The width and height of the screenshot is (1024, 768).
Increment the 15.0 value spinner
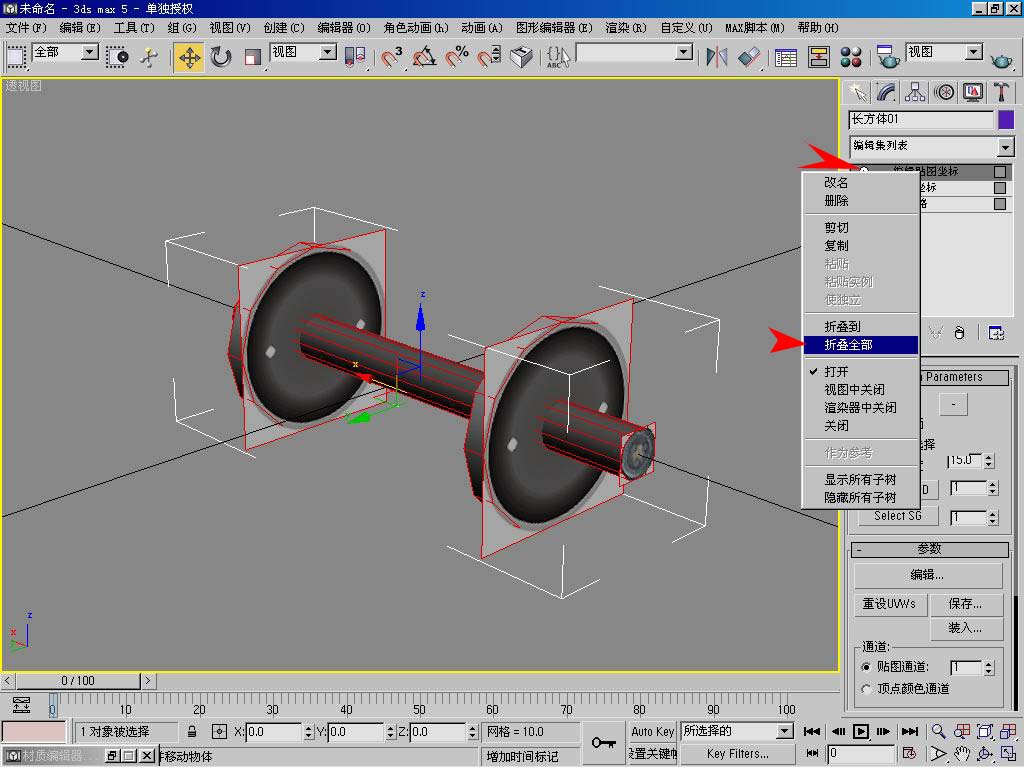(x=989, y=457)
